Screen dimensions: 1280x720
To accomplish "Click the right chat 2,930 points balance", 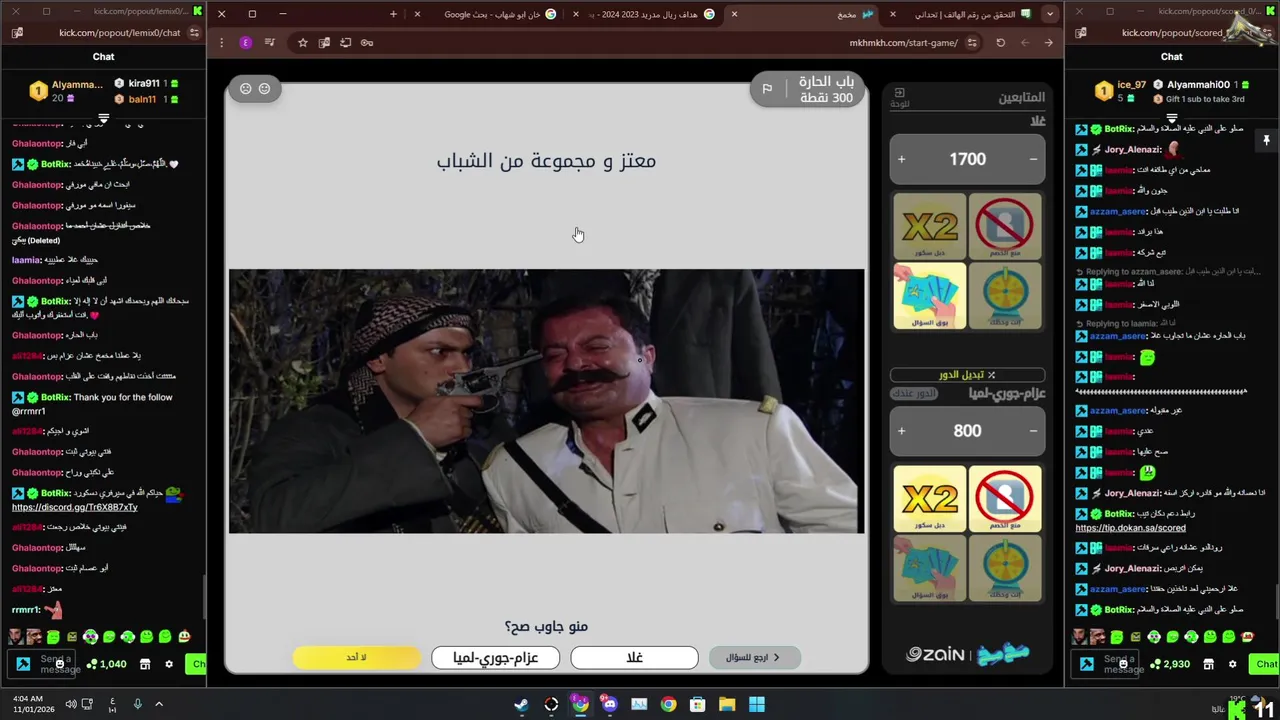I will pos(1170,664).
